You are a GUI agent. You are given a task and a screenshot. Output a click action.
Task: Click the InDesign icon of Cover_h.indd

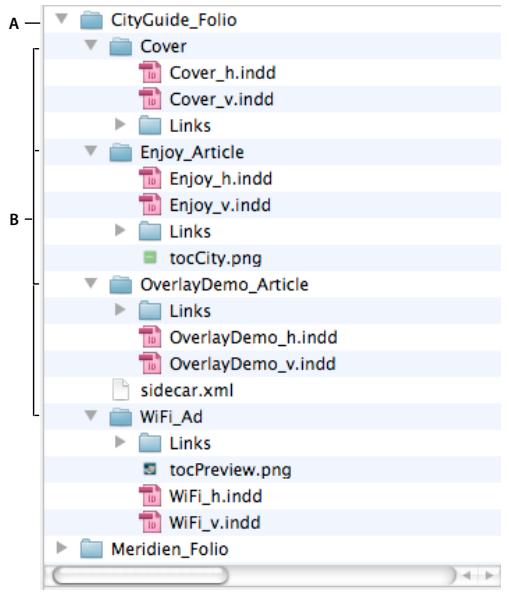click(150, 72)
